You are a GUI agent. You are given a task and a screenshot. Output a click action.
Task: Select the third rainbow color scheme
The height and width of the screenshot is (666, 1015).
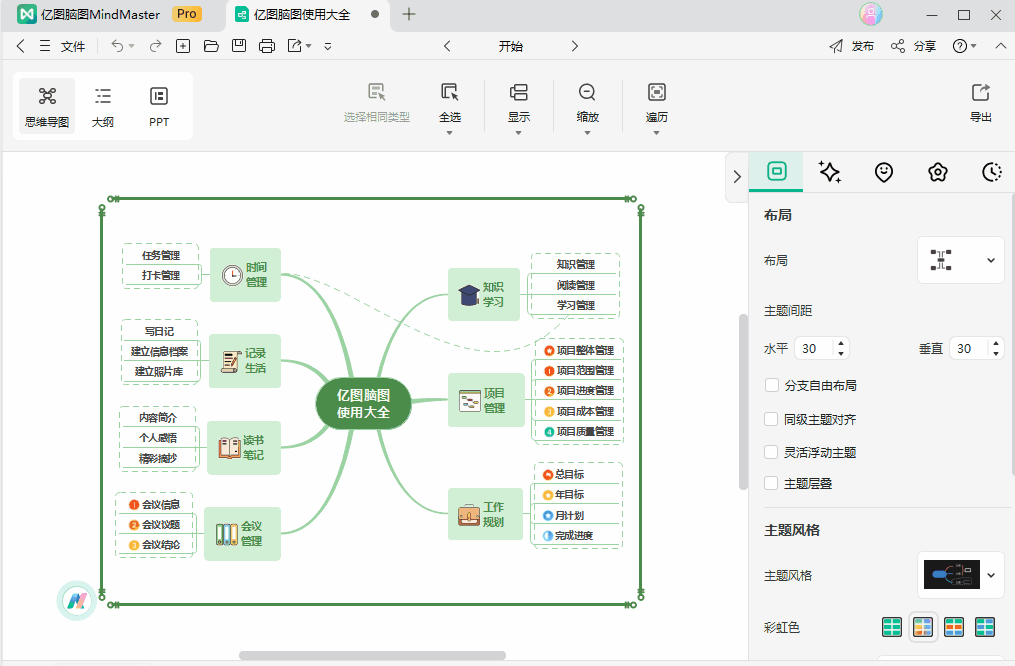954,627
